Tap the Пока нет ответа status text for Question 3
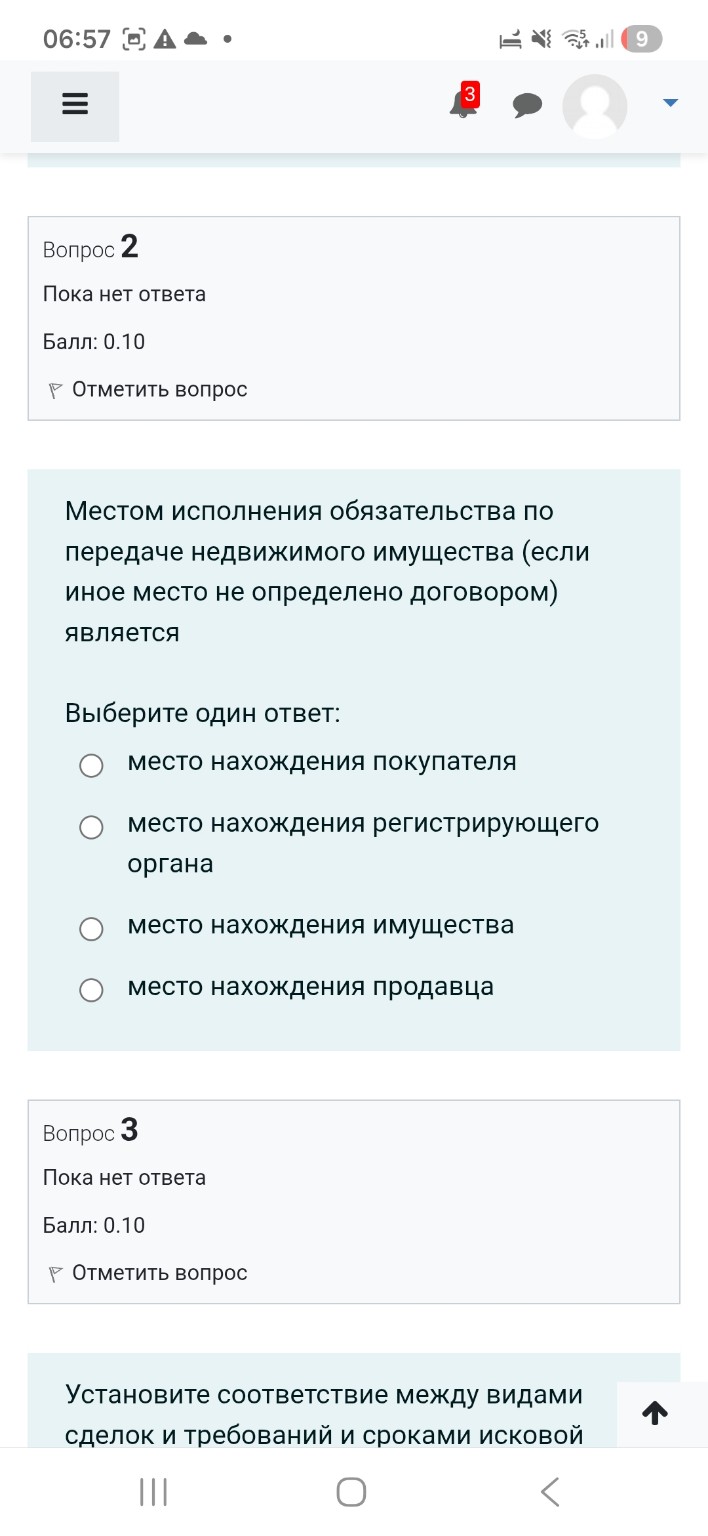The width and height of the screenshot is (708, 1536). click(123, 1178)
